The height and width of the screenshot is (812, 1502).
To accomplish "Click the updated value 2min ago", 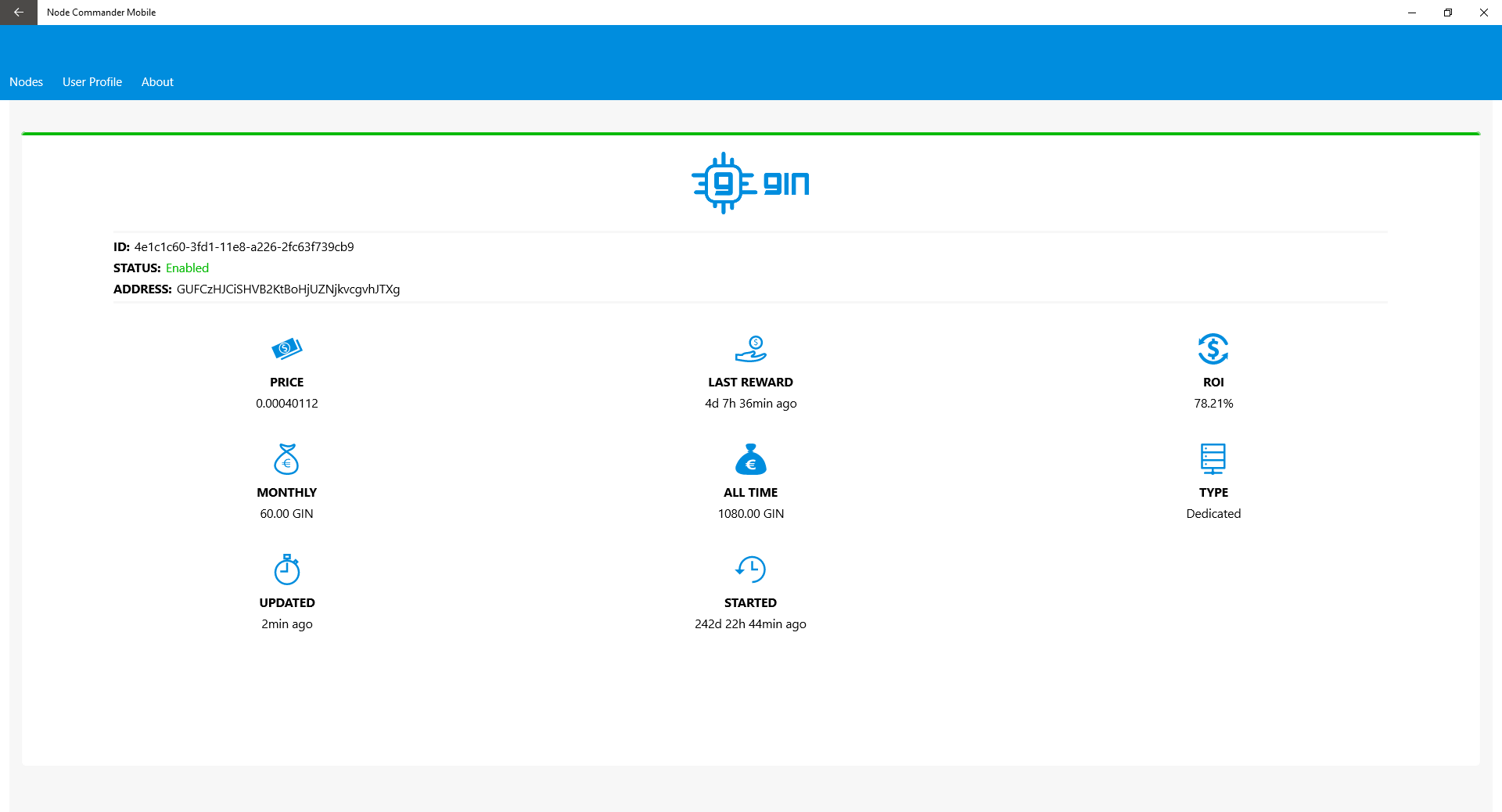I will [287, 624].
